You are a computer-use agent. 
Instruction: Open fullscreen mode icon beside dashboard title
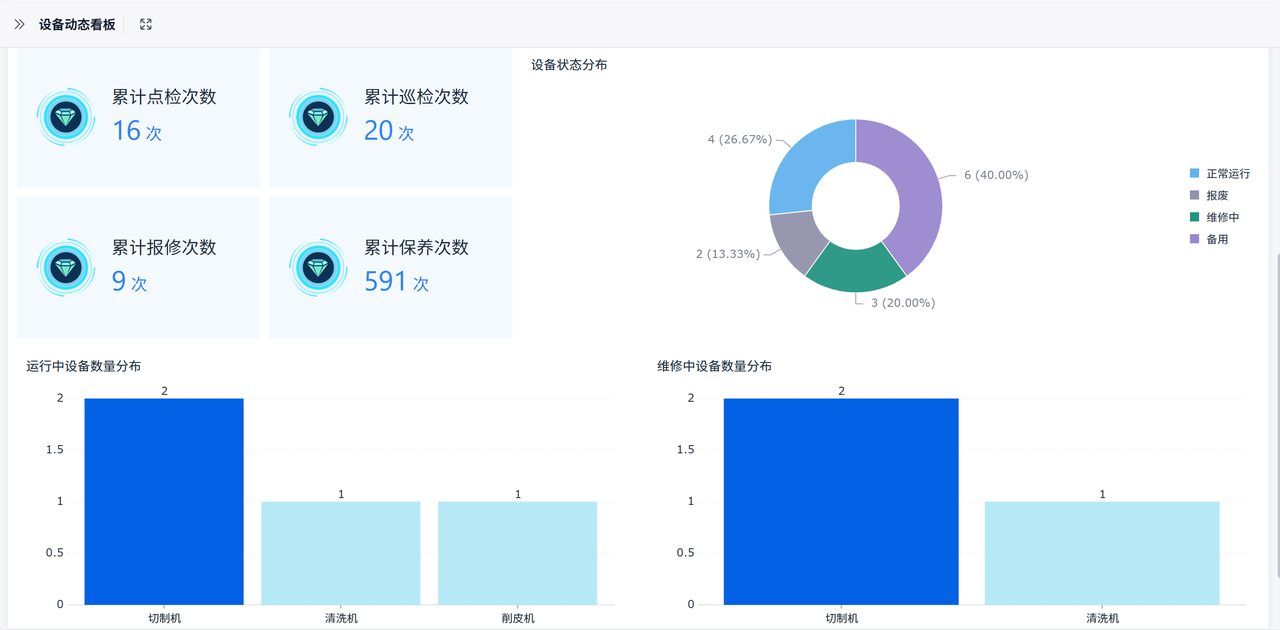(x=146, y=24)
